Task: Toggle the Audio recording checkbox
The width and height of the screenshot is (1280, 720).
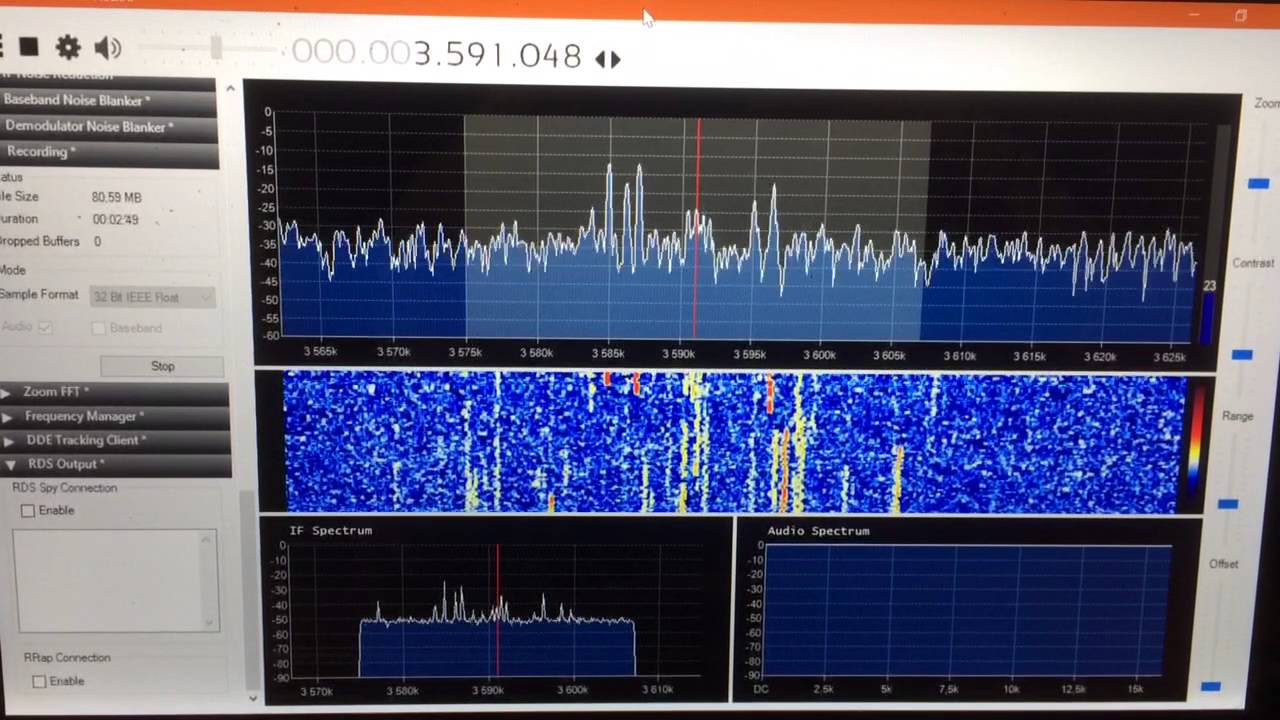Action: click(45, 327)
